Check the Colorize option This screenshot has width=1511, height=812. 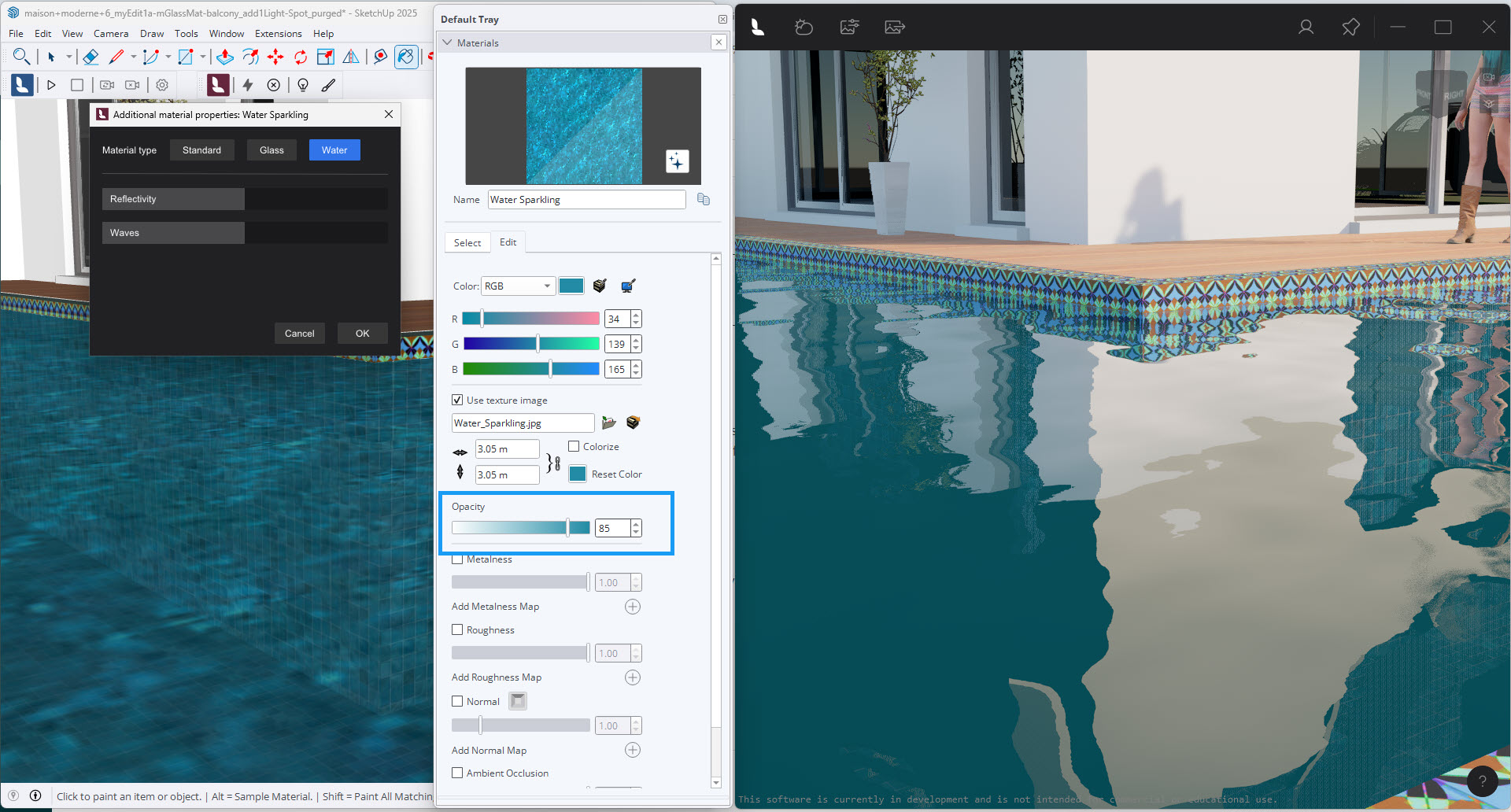point(574,446)
